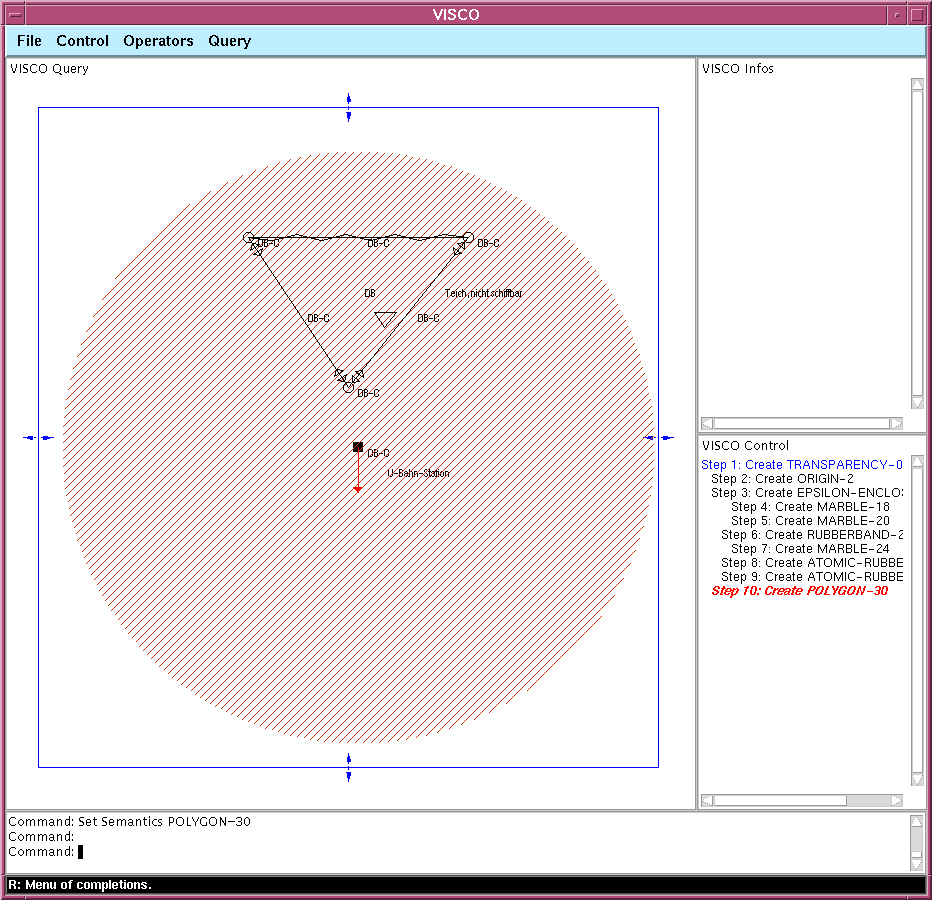
Task: Open the Operators menu
Action: pyautogui.click(x=158, y=41)
